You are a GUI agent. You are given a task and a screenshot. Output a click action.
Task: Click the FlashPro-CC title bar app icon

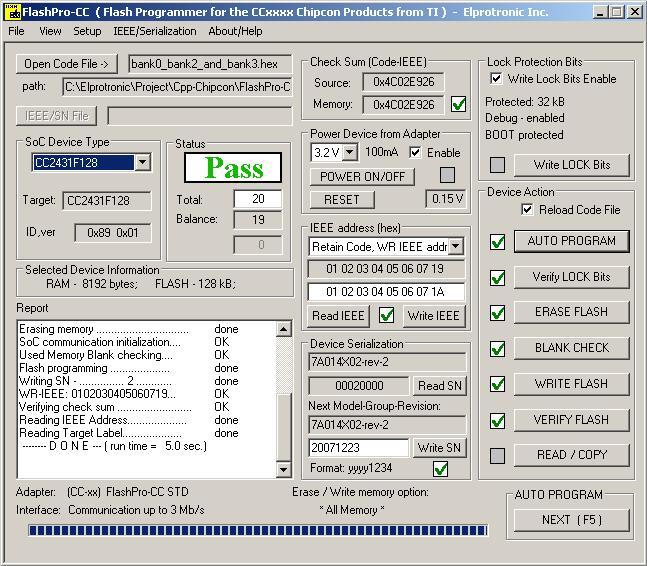12,12
